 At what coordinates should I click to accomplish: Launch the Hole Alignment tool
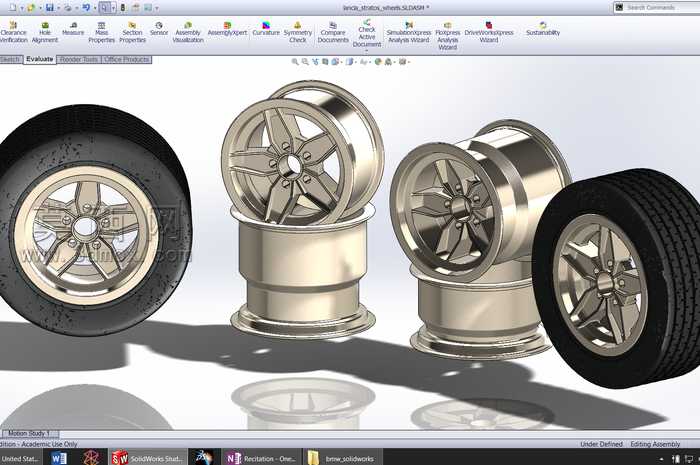(x=45, y=32)
